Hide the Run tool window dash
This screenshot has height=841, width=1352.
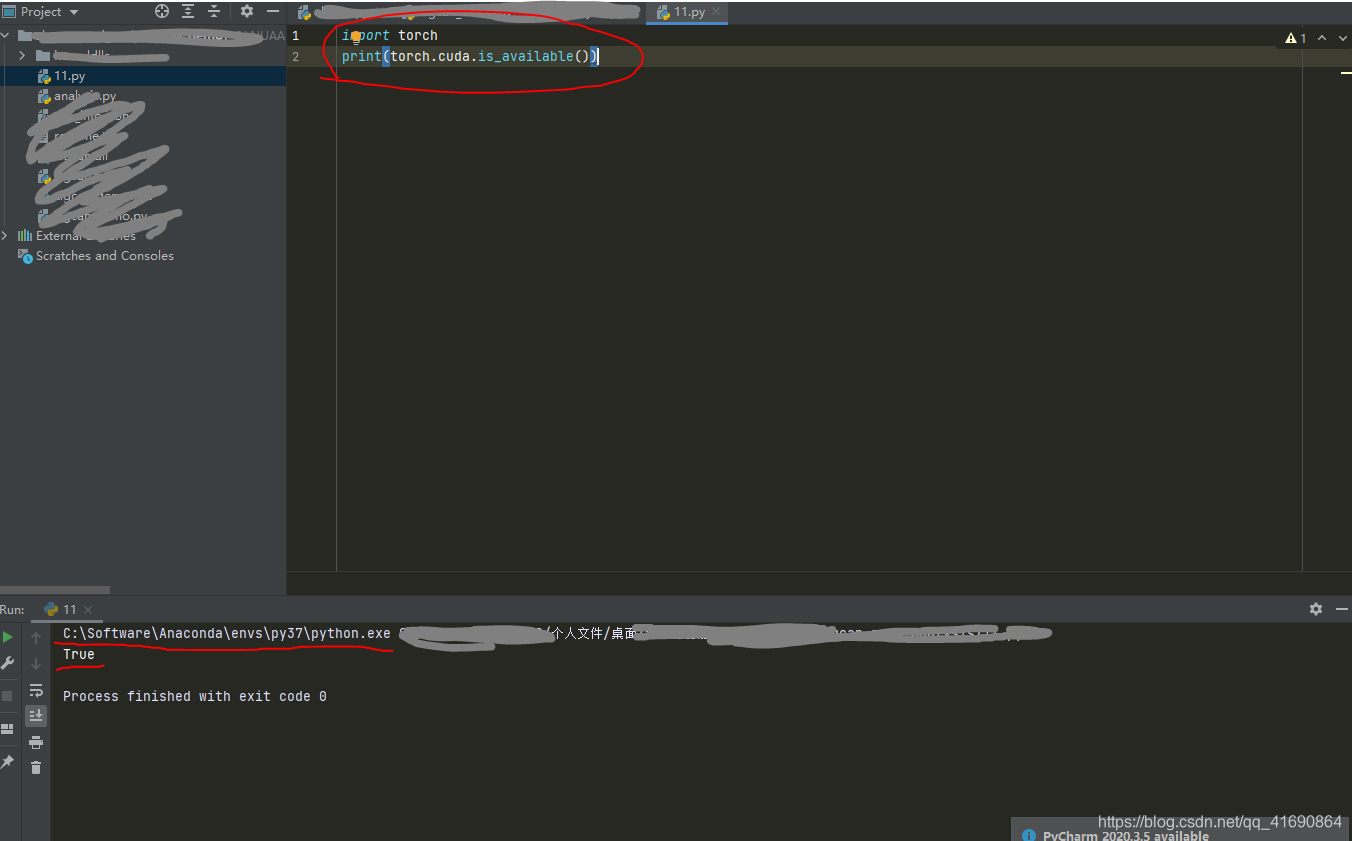1342,609
